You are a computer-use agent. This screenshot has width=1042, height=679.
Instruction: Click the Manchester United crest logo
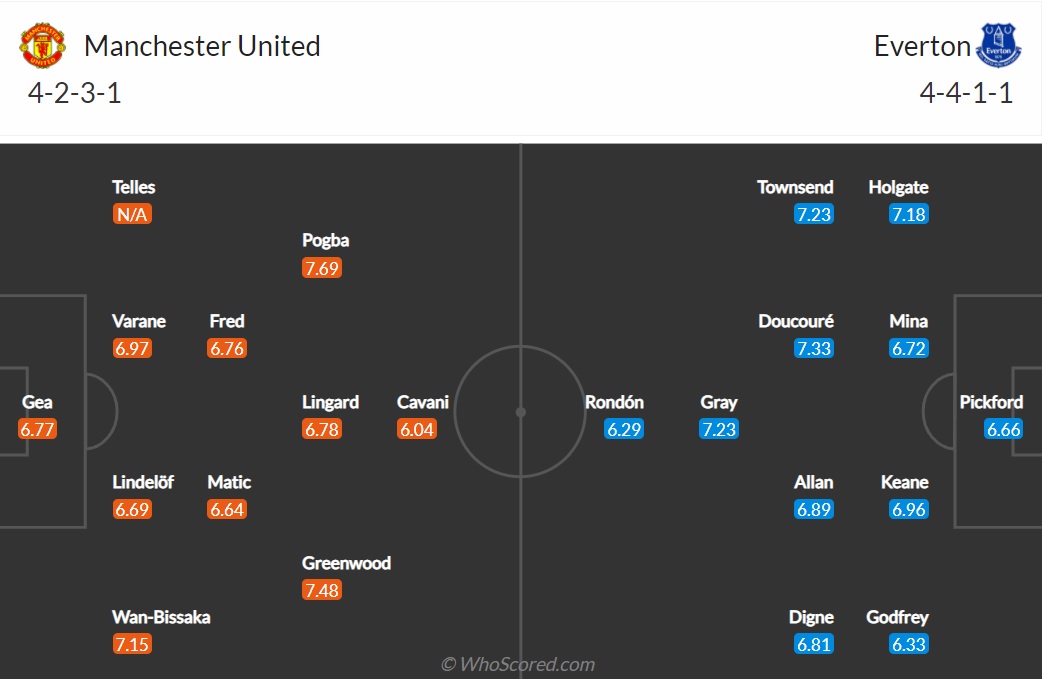point(43,46)
